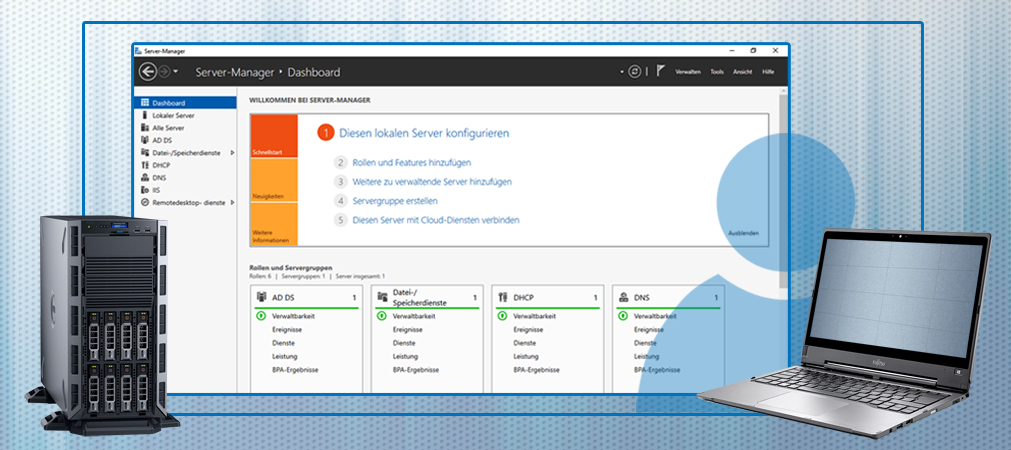Click the DNS tile icon

coord(624,297)
